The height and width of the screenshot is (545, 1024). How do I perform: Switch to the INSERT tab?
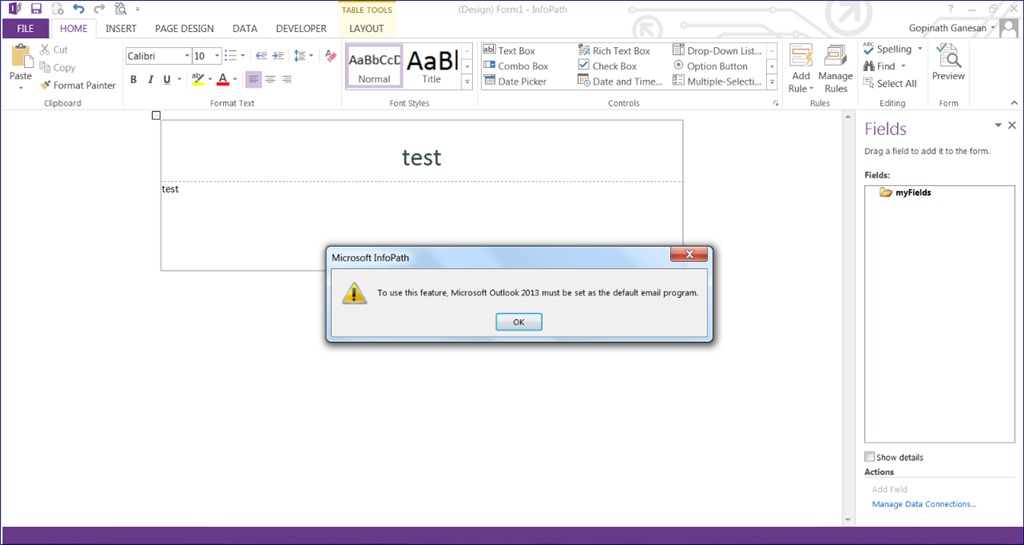[121, 29]
